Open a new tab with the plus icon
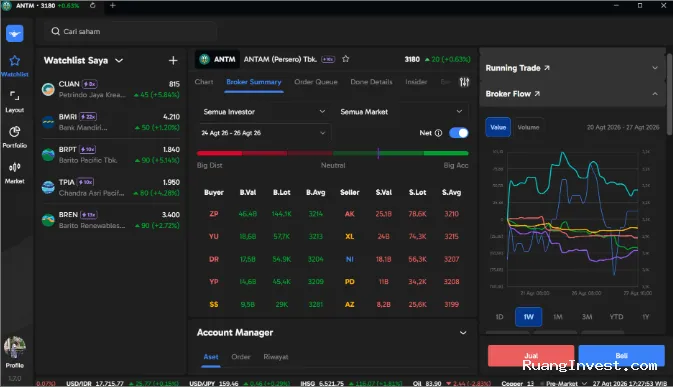This screenshot has height=387, width=673. 112,6
